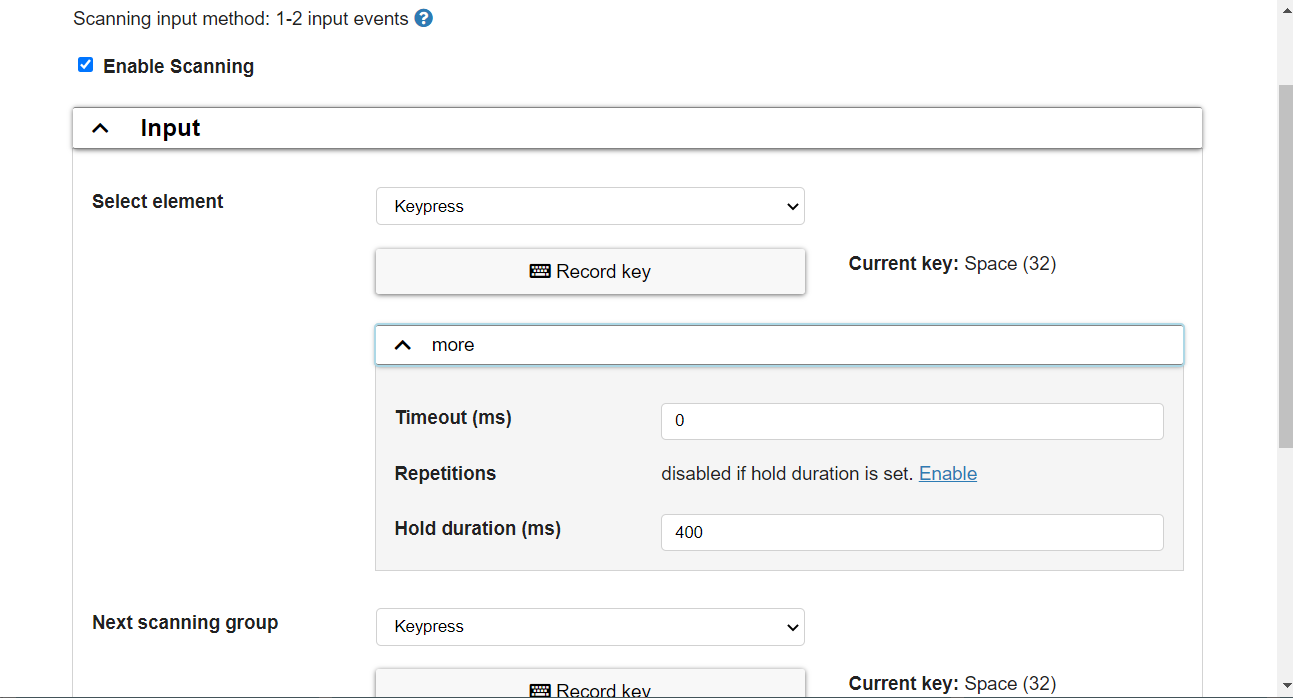Click the up chevron icon beside Input heading
This screenshot has width=1293, height=698.
pos(100,128)
